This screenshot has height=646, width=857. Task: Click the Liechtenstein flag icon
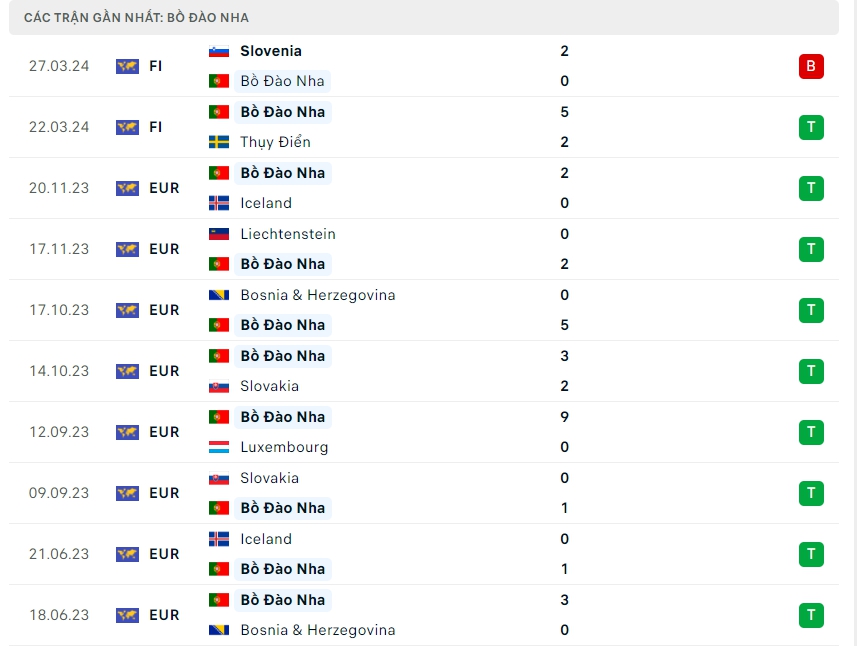click(x=219, y=234)
